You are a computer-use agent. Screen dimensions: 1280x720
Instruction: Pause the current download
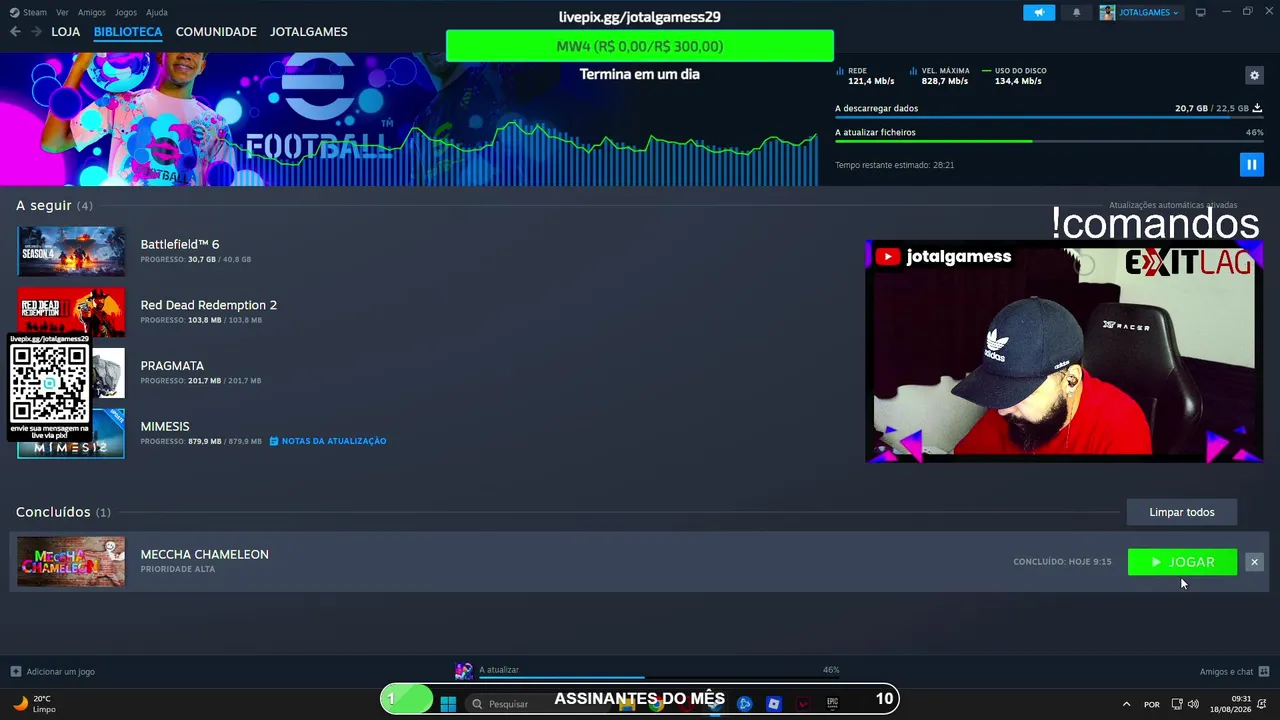1251,164
